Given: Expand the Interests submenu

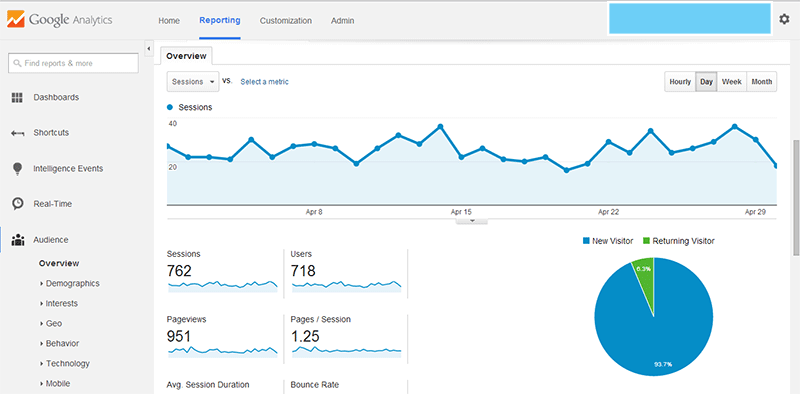Looking at the screenshot, I should tap(62, 303).
